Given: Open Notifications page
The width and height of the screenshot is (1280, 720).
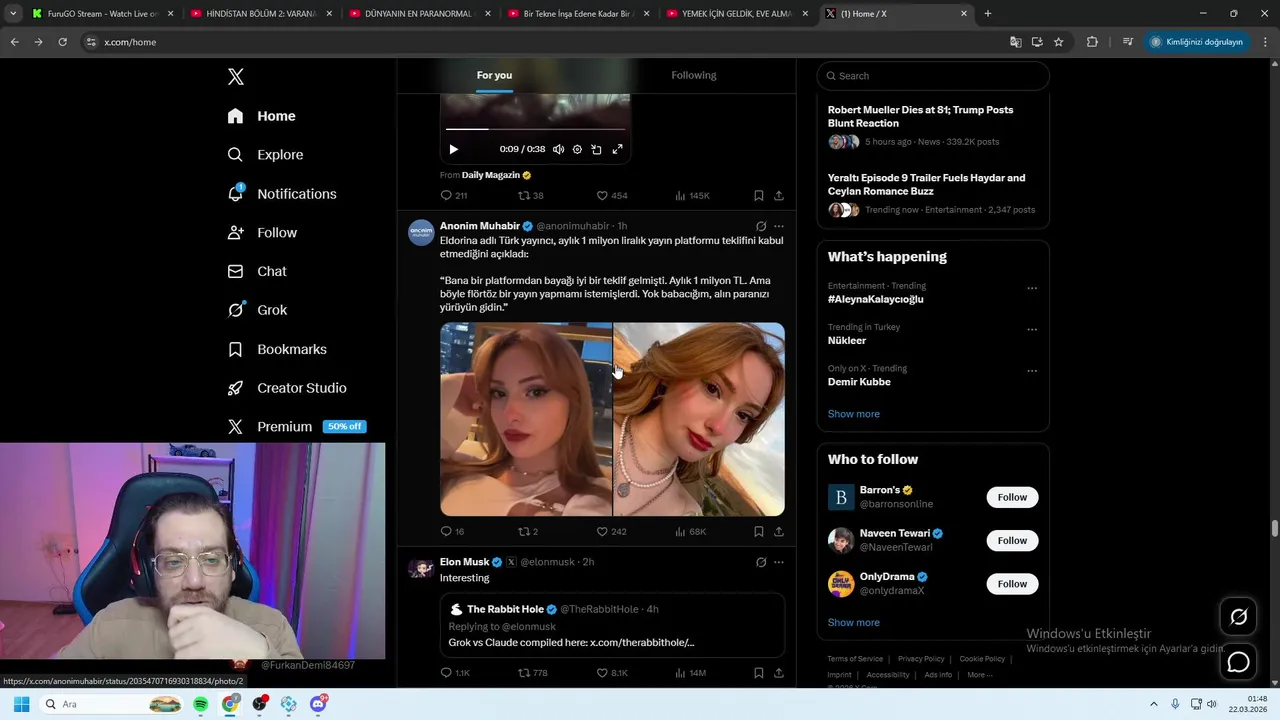Looking at the screenshot, I should pyautogui.click(x=282, y=194).
